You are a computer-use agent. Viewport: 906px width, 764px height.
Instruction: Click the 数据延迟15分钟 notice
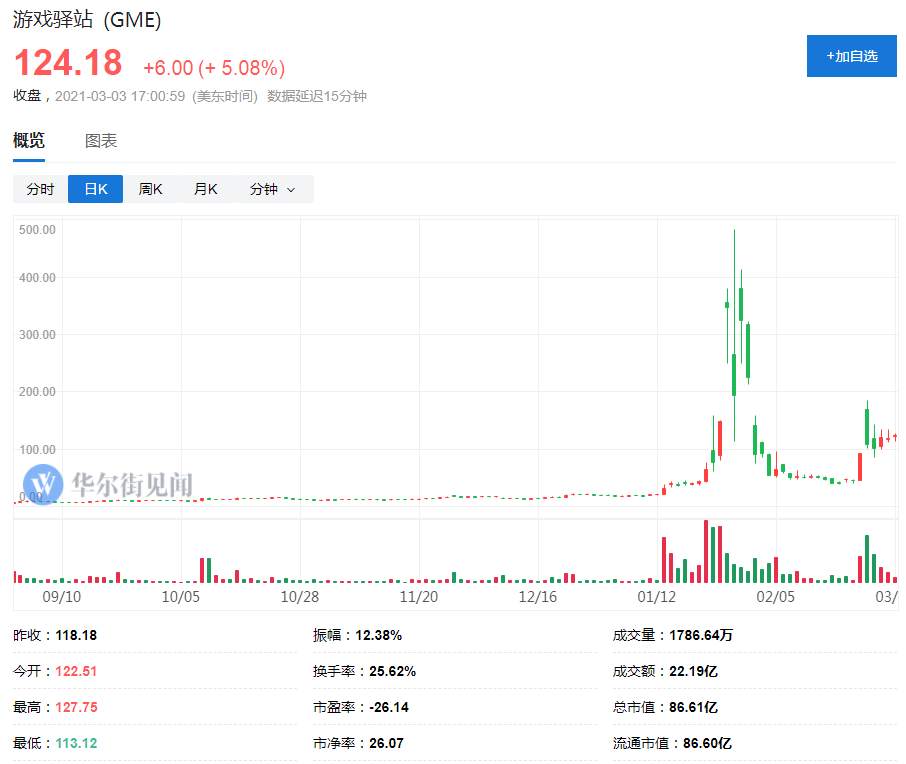point(317,96)
